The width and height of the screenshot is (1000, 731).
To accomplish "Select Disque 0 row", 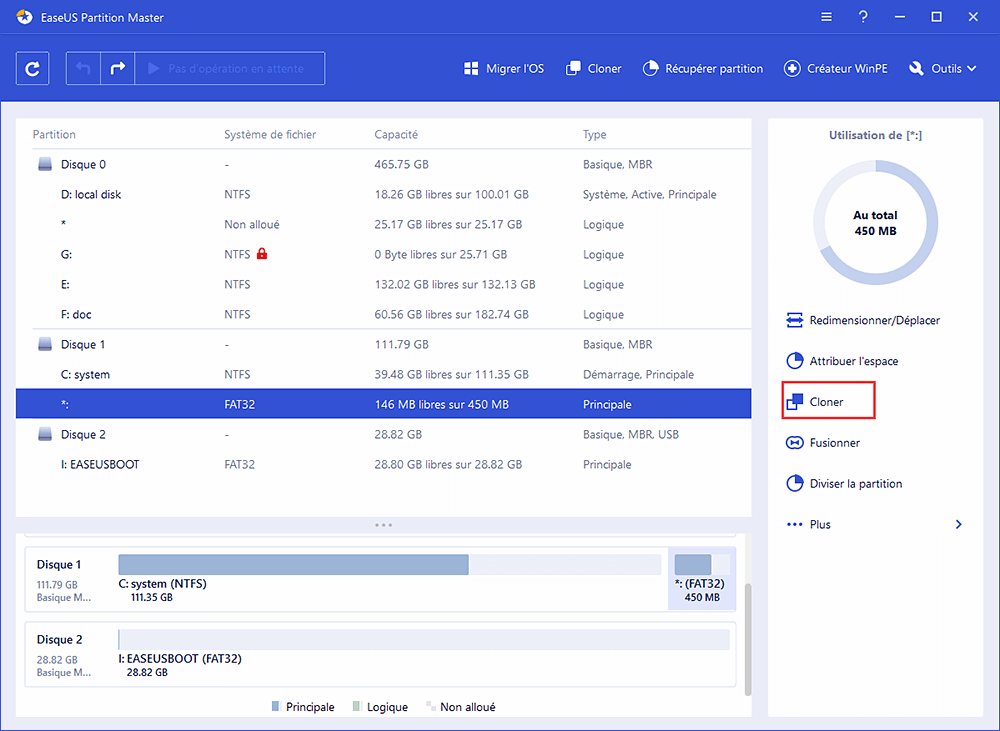I will (383, 165).
